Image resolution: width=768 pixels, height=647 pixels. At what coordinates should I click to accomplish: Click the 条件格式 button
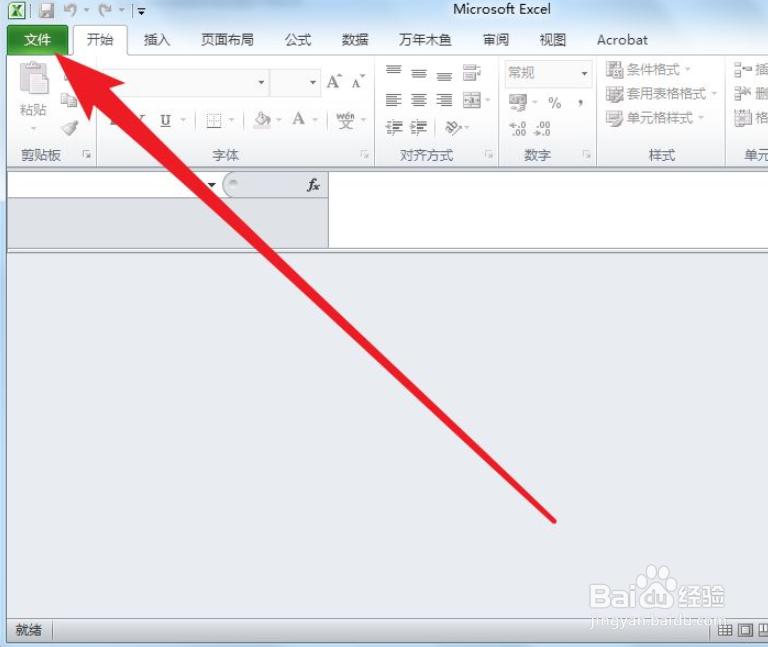tap(648, 70)
